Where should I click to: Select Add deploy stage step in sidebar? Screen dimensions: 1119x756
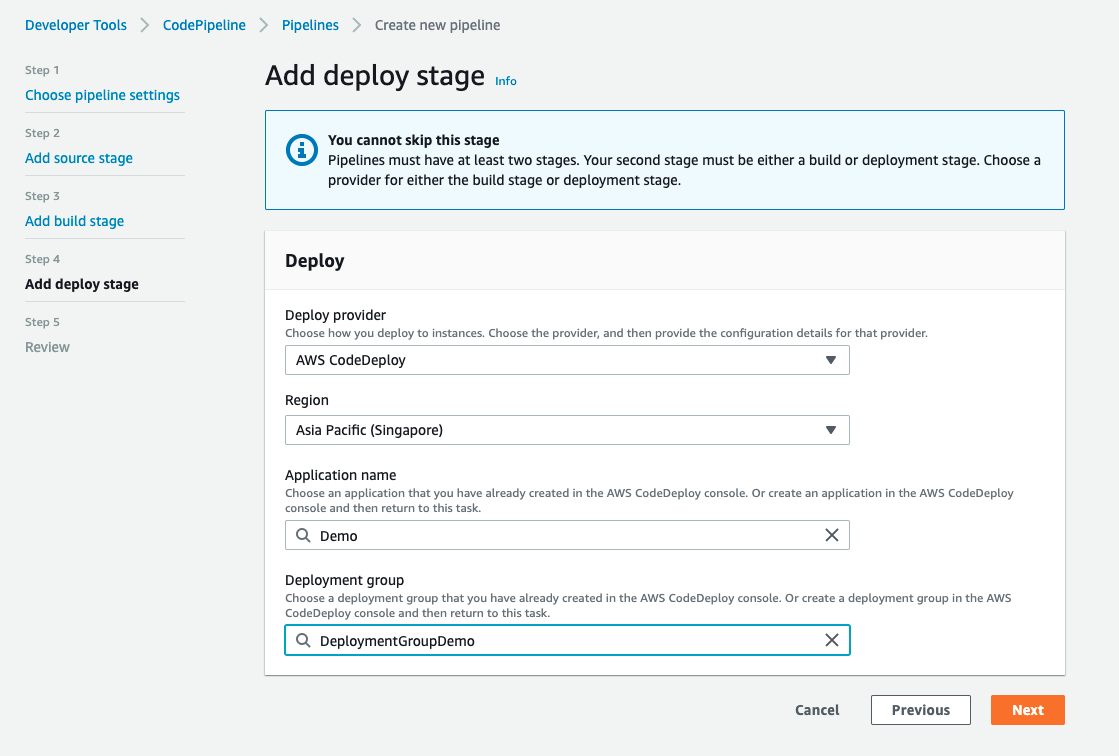[x=82, y=284]
